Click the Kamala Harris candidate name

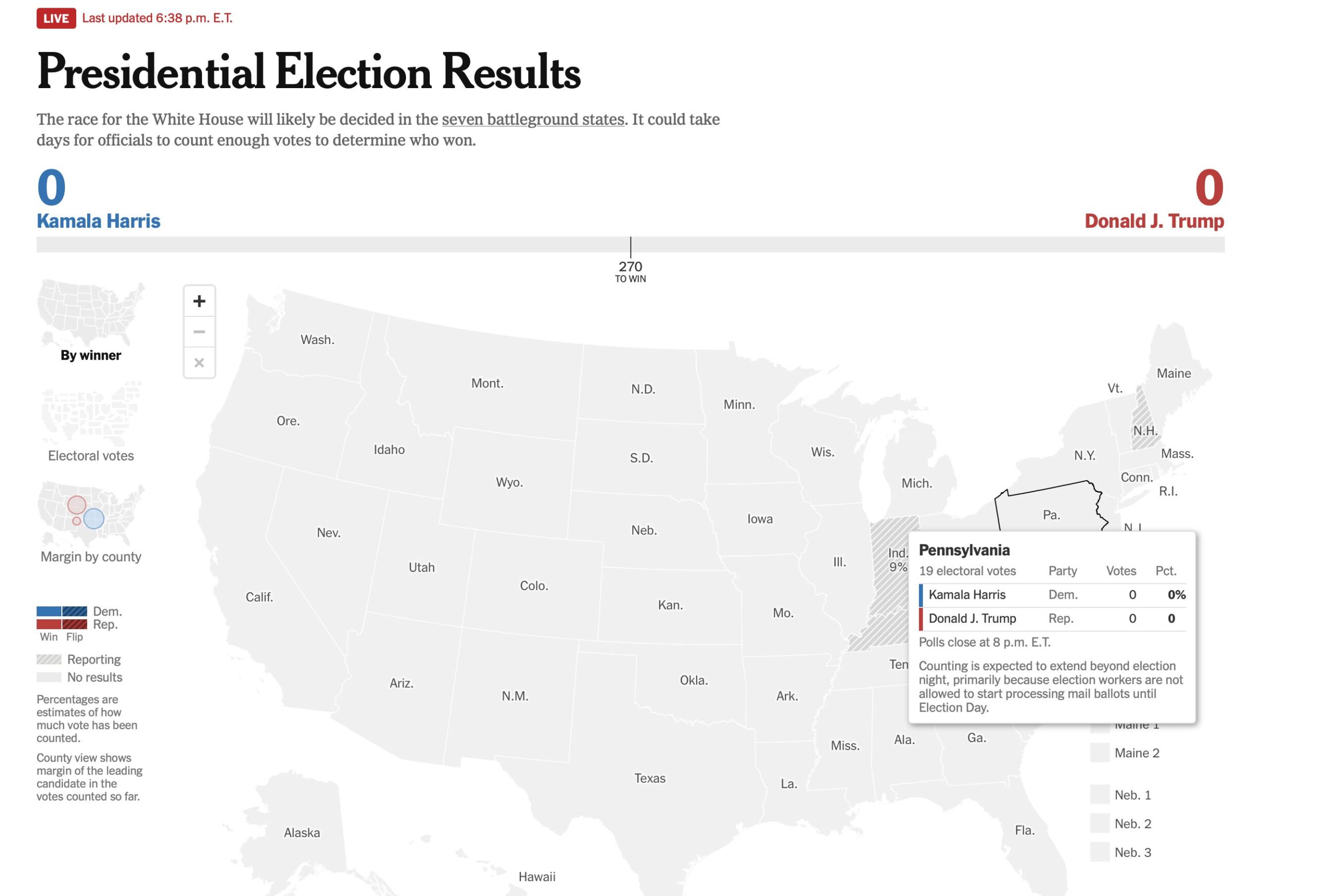coord(99,221)
